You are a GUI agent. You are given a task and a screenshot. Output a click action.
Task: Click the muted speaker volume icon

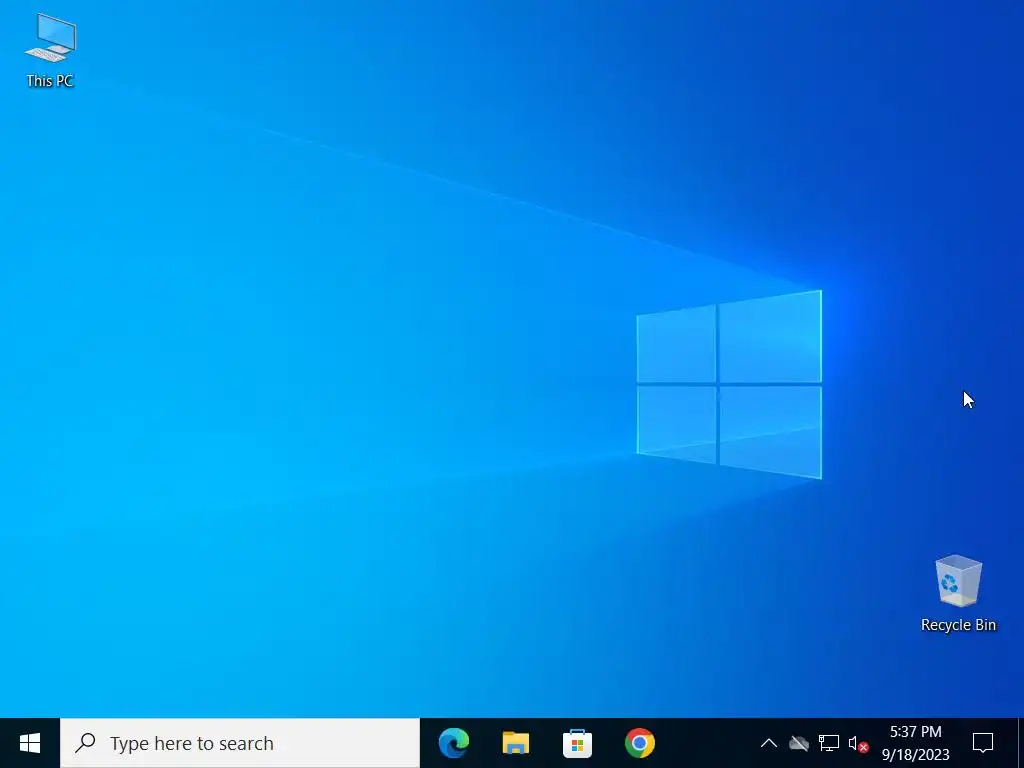[x=858, y=744]
